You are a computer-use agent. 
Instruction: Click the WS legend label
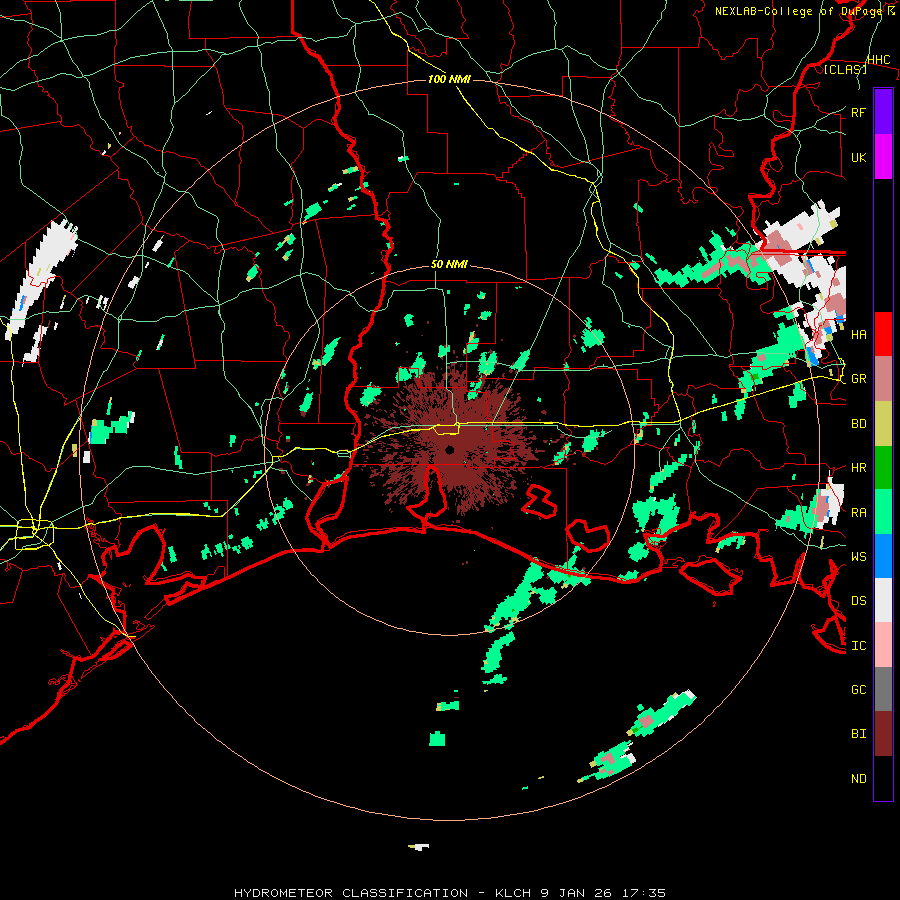point(858,556)
